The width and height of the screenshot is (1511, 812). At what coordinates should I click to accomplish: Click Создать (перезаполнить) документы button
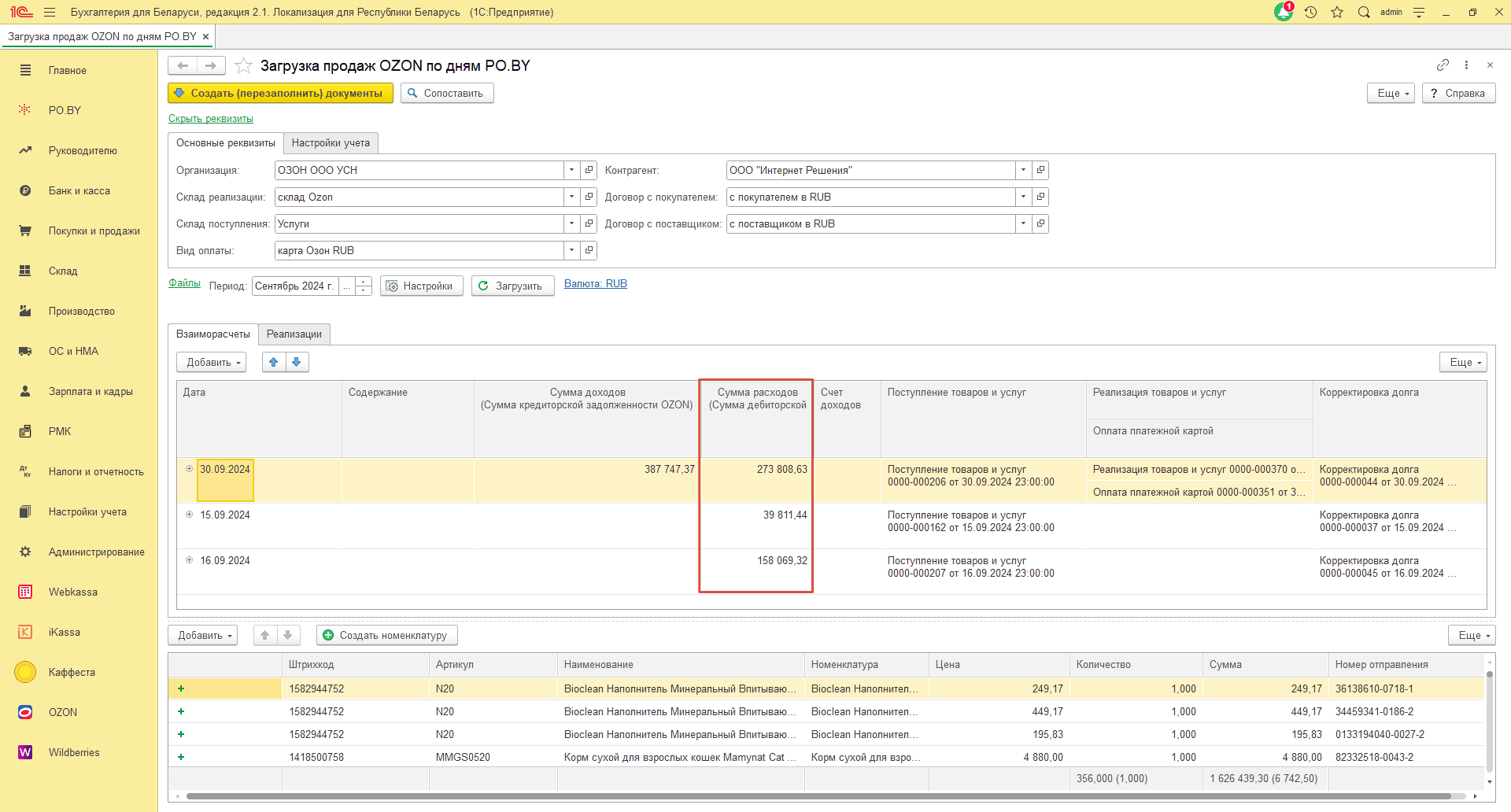point(280,93)
